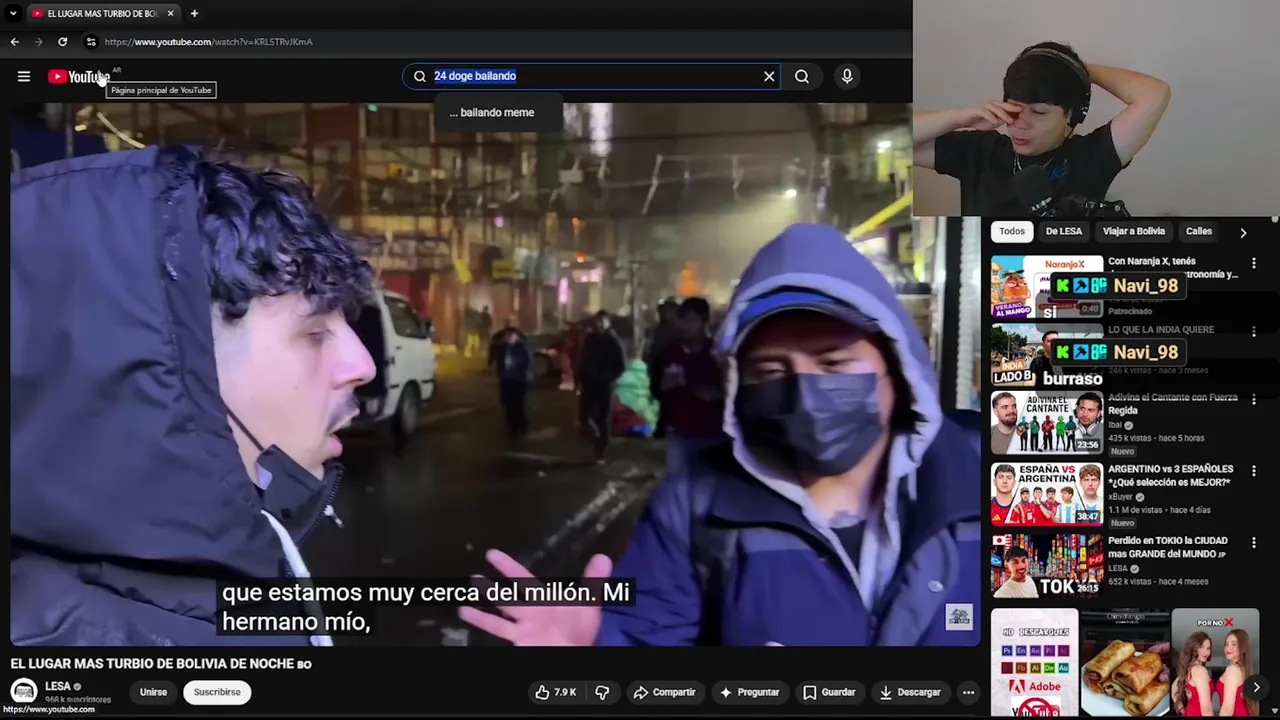Open the three-dot more actions menu below the video
Screen dimensions: 1280x720
968,692
